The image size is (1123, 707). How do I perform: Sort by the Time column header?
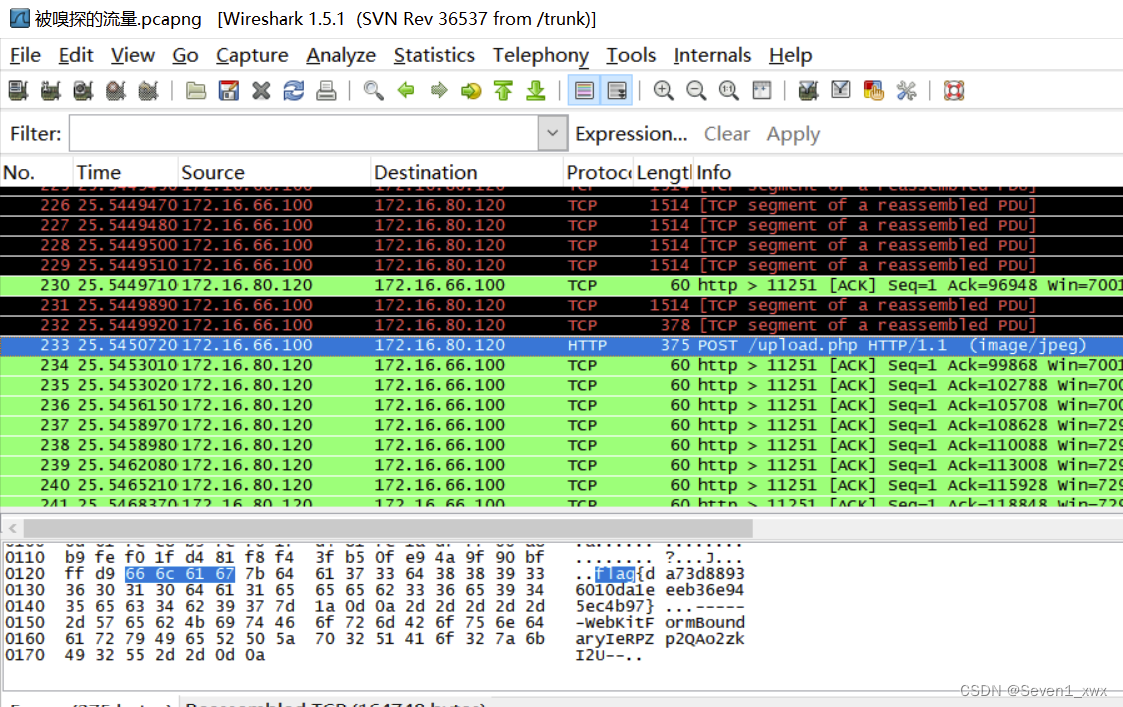click(125, 172)
